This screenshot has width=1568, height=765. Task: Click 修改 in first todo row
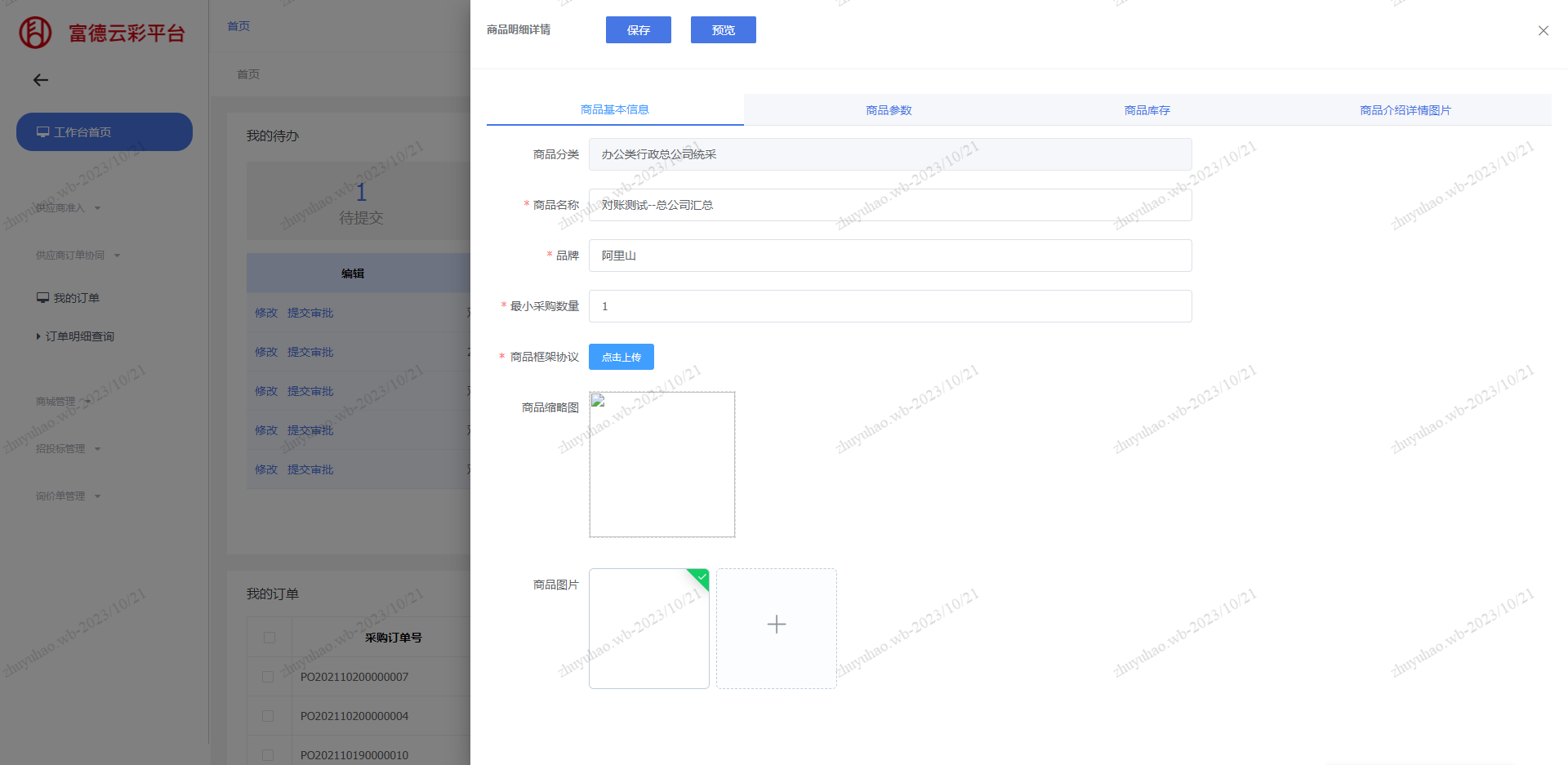(266, 313)
